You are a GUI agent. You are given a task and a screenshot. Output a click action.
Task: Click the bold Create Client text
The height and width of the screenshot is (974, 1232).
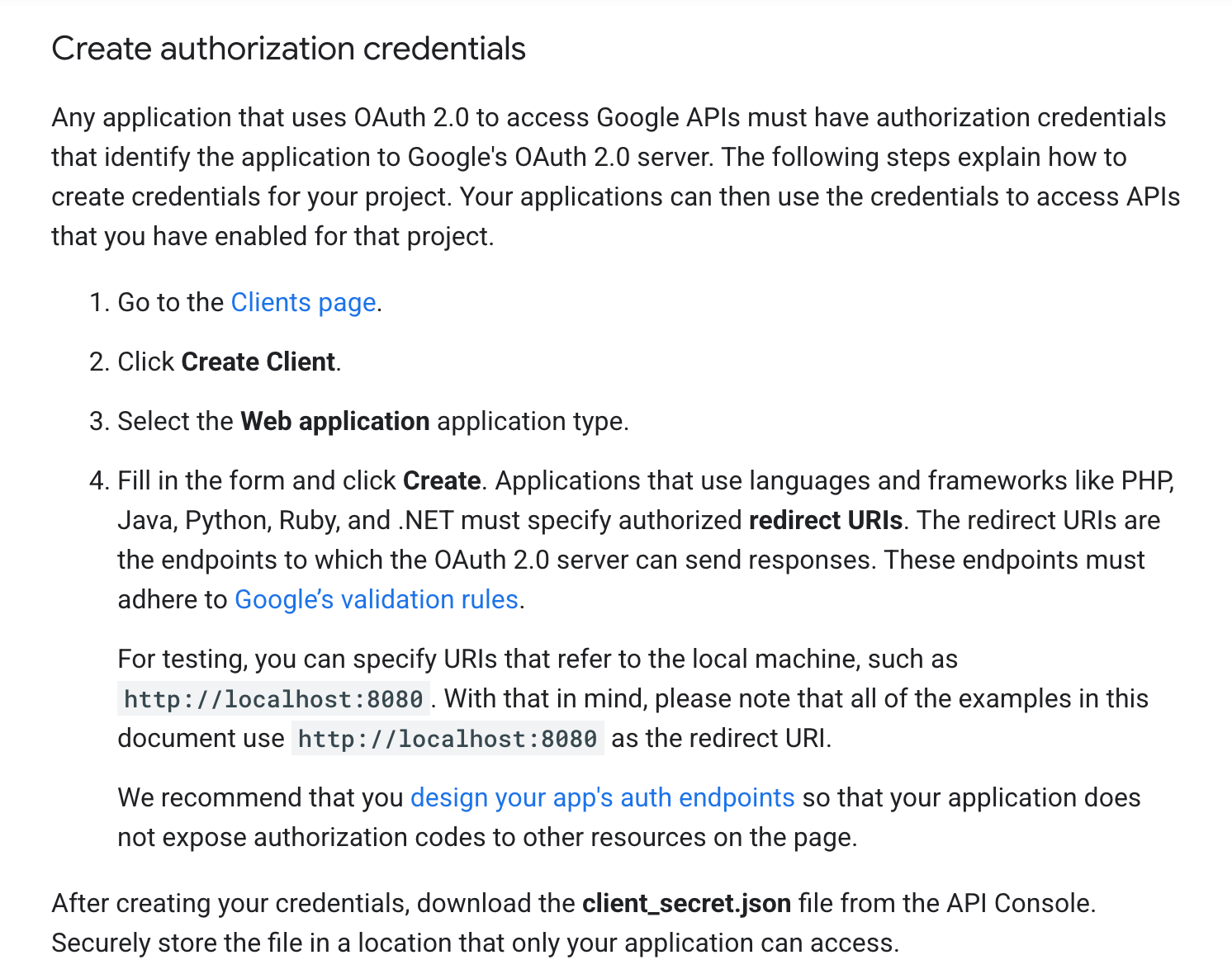(258, 362)
